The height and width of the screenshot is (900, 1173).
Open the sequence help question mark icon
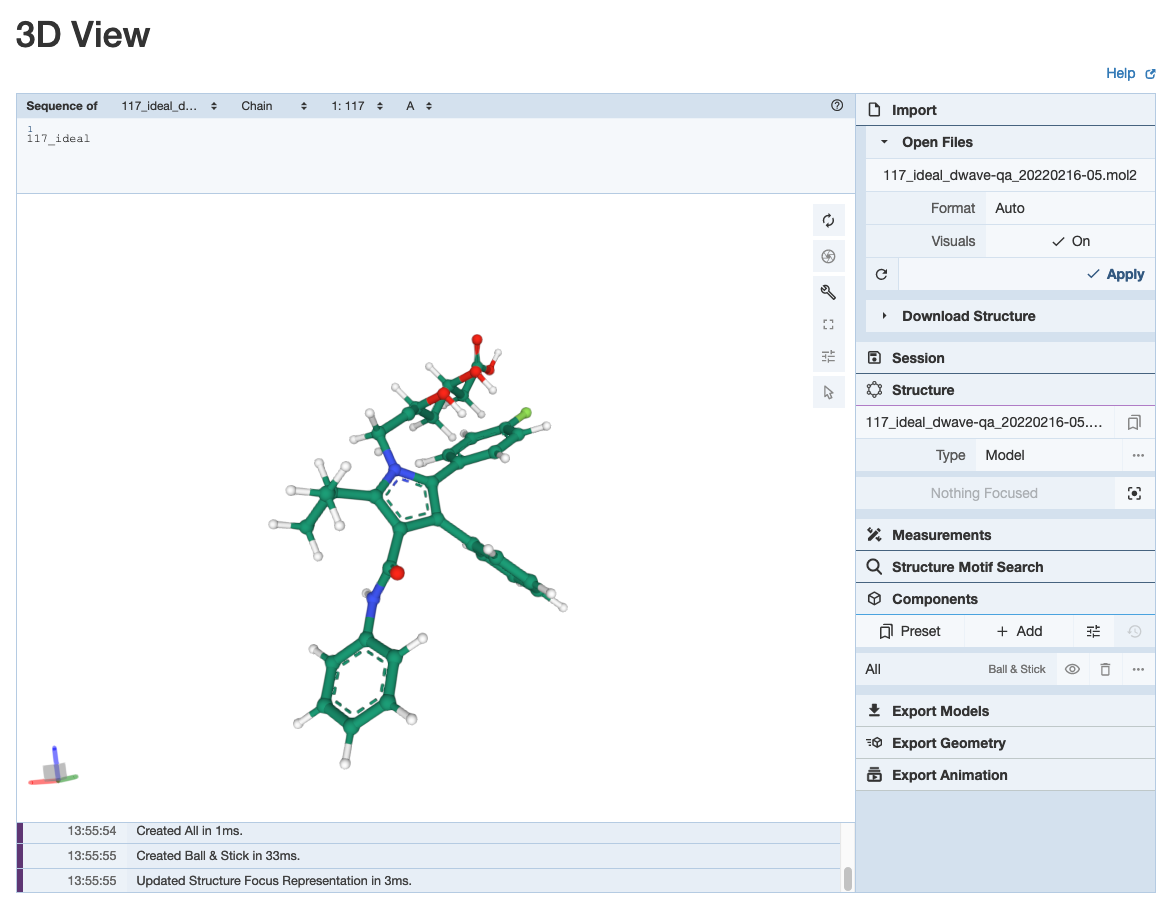837,105
